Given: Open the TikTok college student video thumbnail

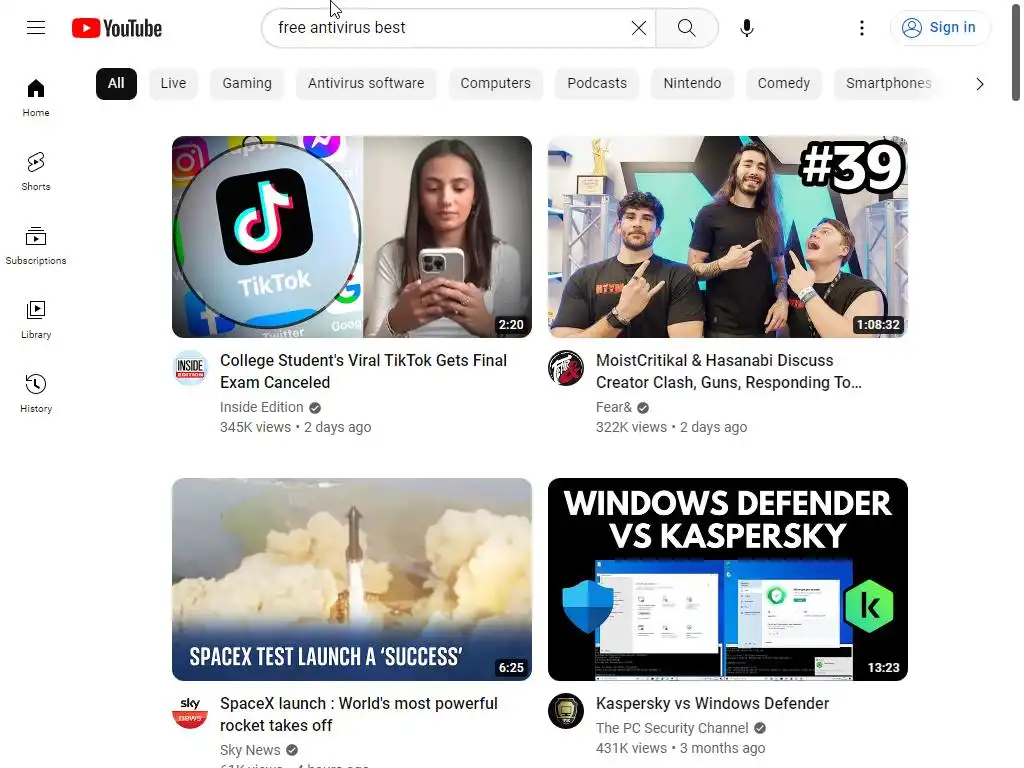Looking at the screenshot, I should [x=352, y=236].
